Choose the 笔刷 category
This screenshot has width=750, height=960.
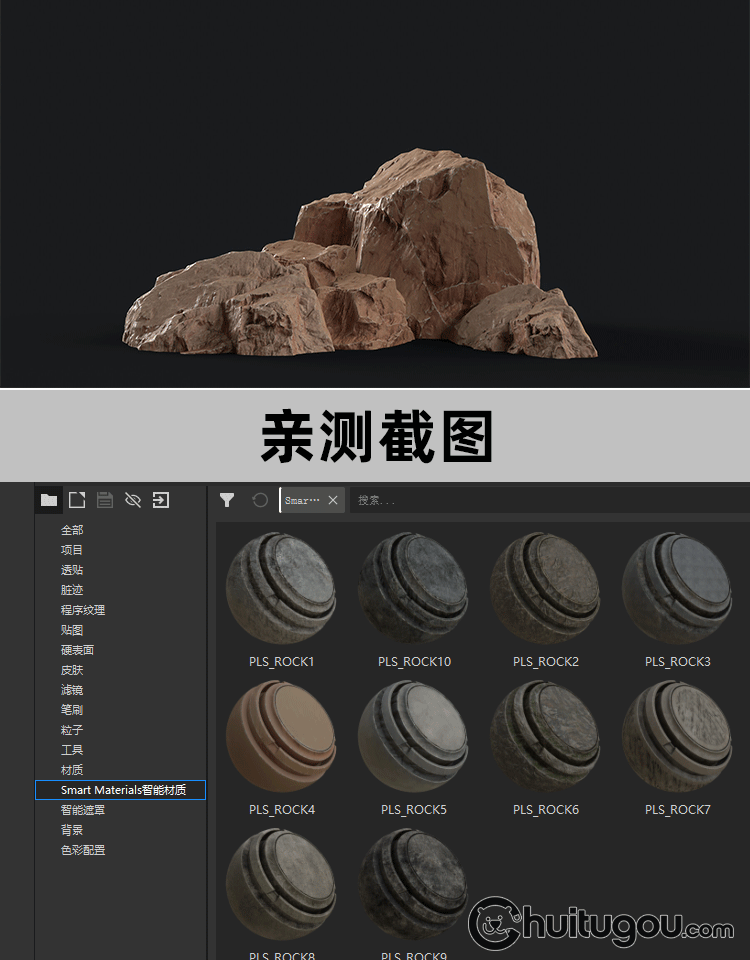[72, 710]
